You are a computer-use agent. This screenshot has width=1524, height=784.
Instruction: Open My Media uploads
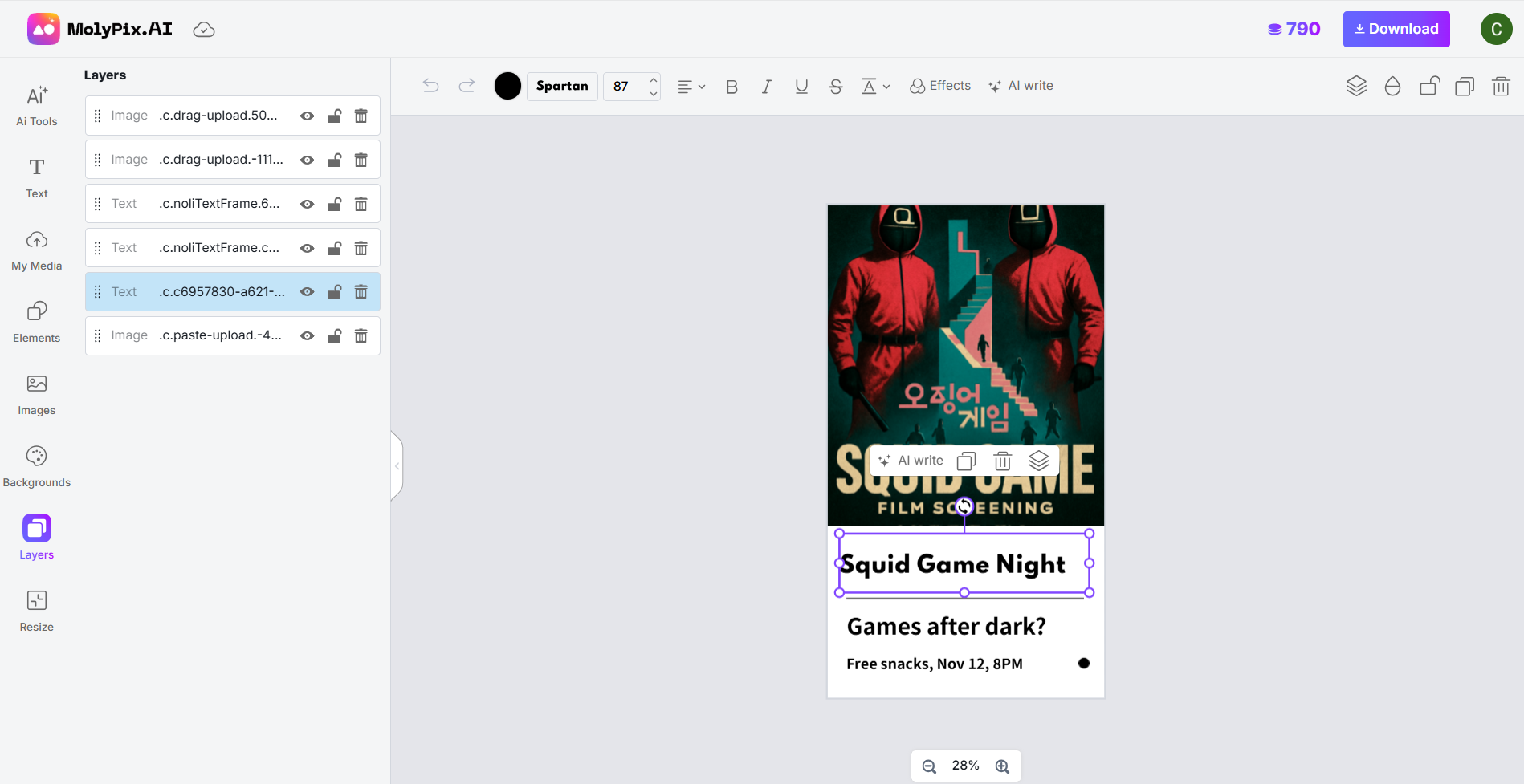point(37,250)
